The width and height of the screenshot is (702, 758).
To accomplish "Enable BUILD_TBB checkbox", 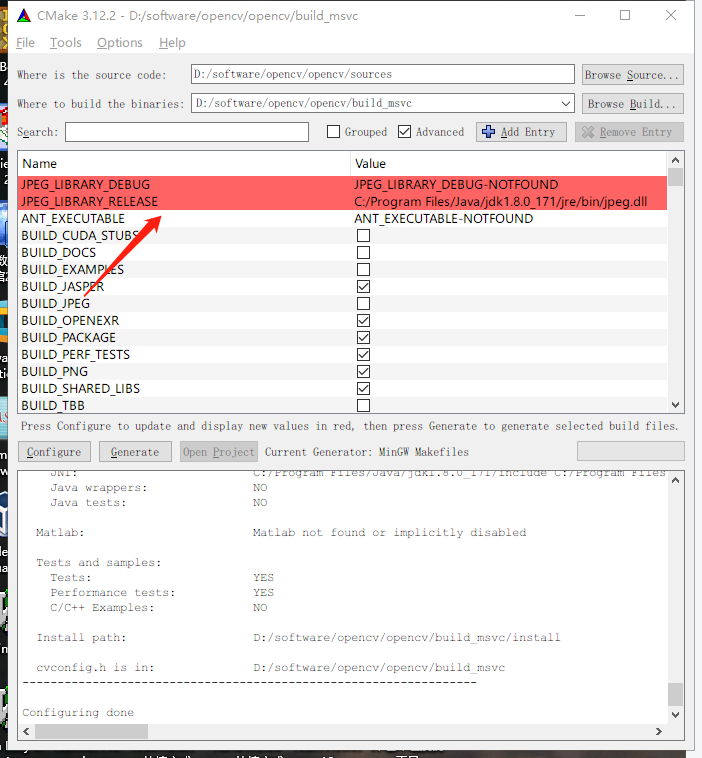I will 364,406.
